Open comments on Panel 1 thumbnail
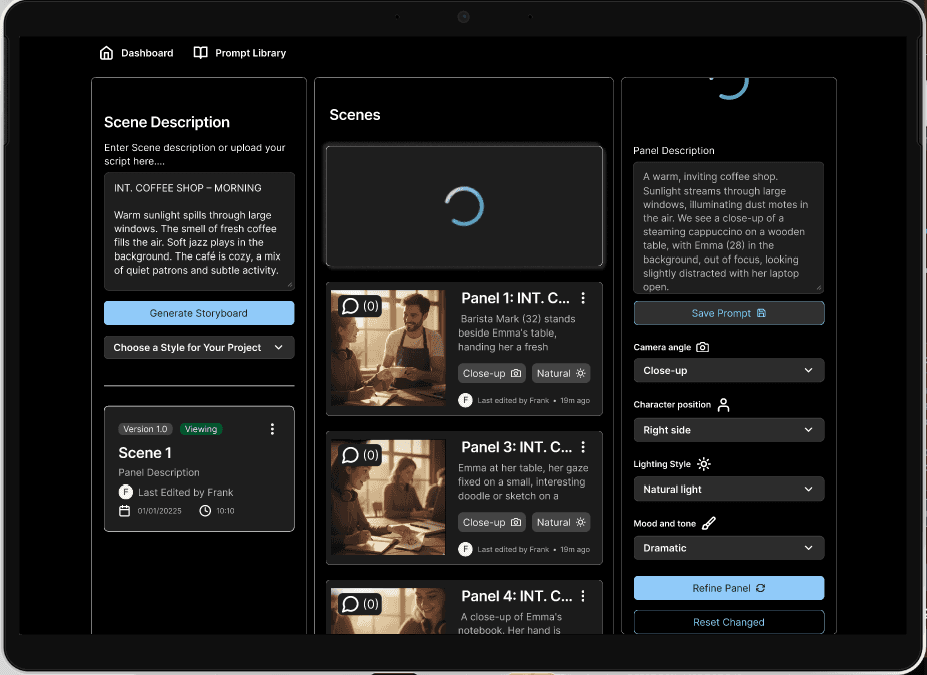The image size is (927, 675). 359,306
